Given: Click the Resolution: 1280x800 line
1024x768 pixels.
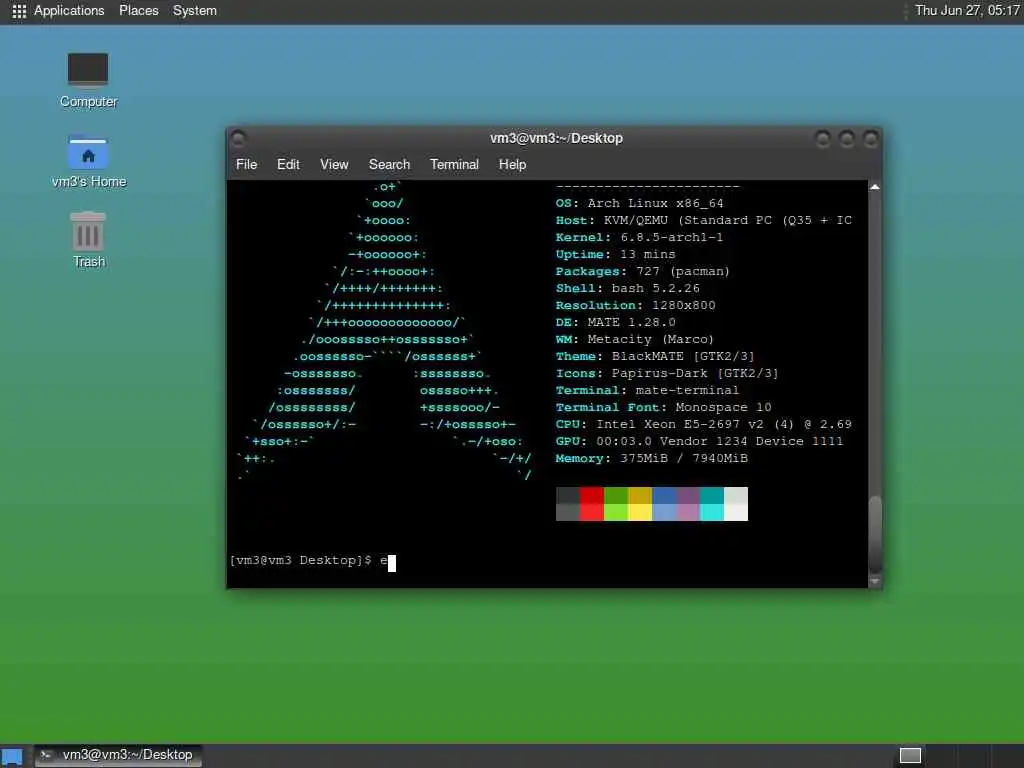Looking at the screenshot, I should [635, 305].
